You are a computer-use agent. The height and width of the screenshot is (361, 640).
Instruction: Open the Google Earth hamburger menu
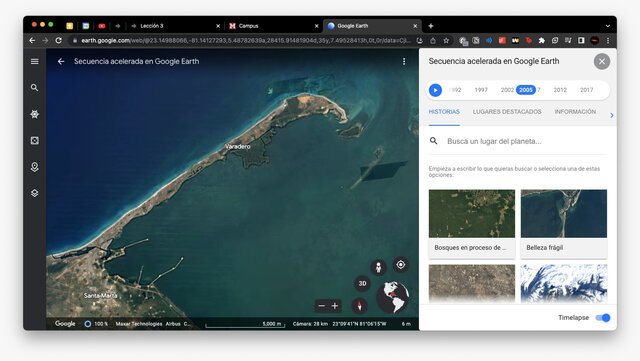(x=35, y=61)
